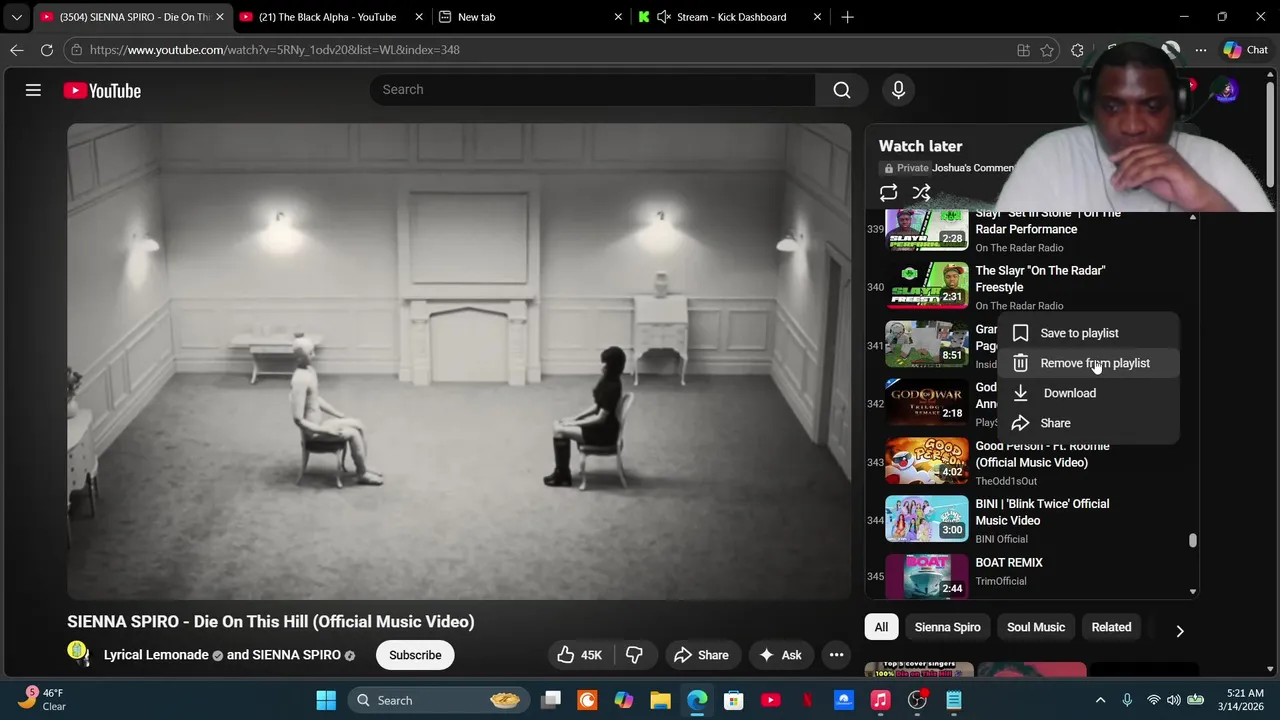Play Slayr Set In Stone playlist thumbnail
1280x720 pixels.
[x=927, y=229]
